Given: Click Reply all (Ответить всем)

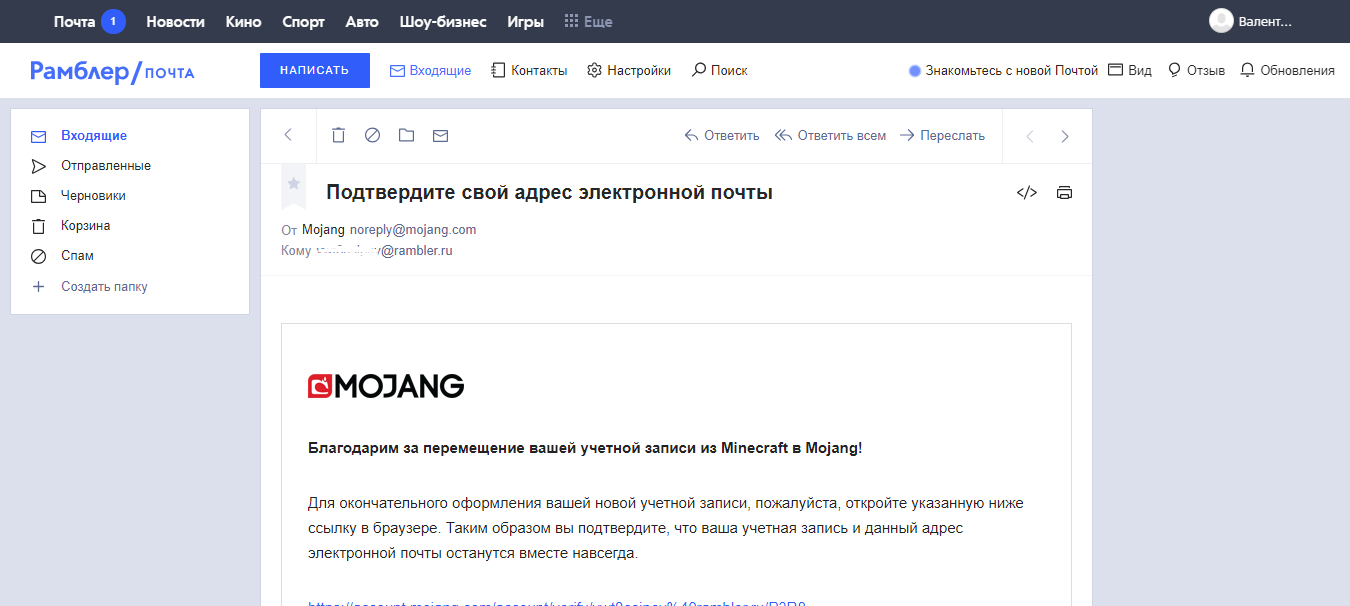Looking at the screenshot, I should (x=830, y=136).
